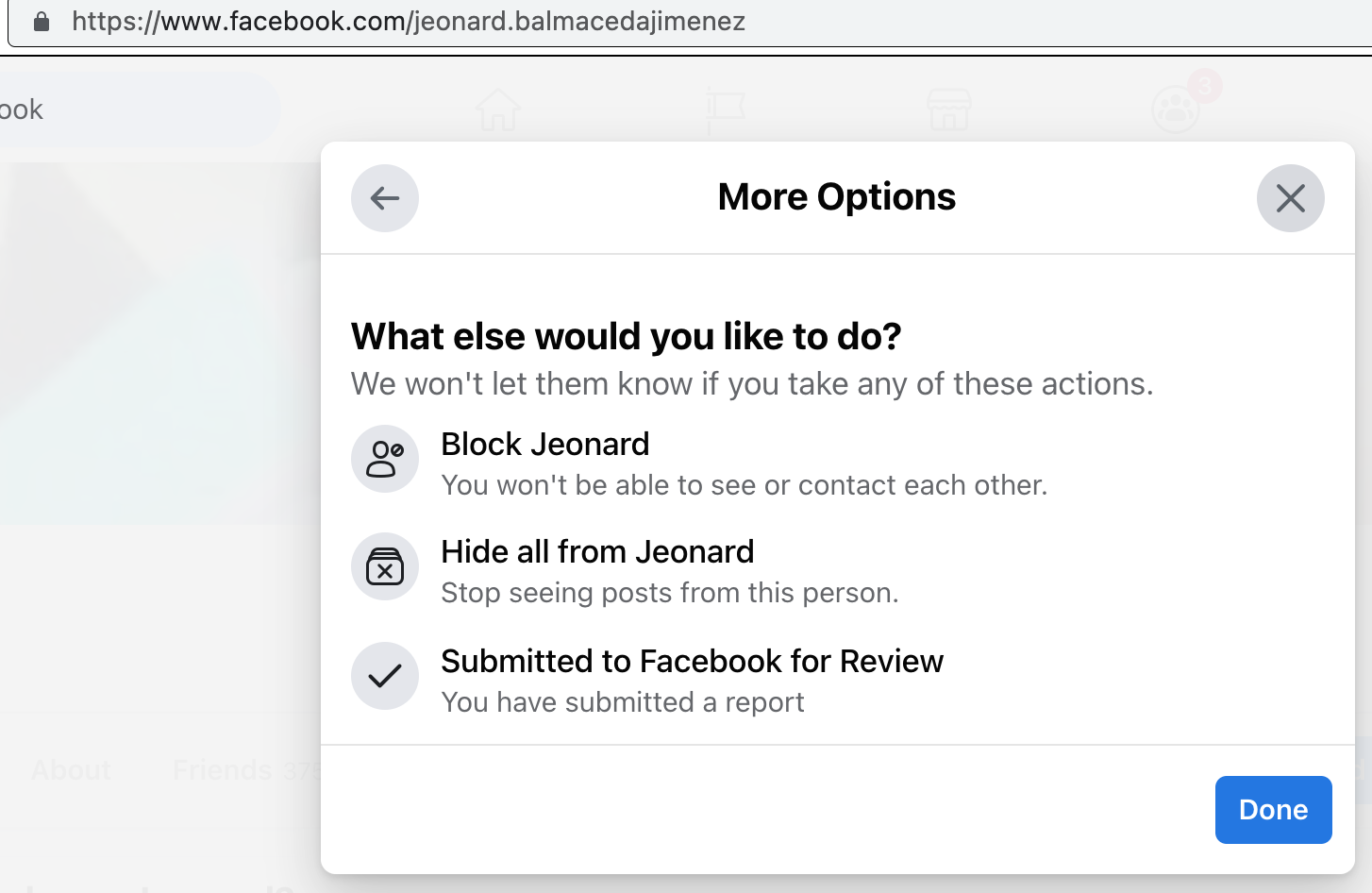1372x893 pixels.
Task: Click the Facebook profile URL in address bar
Action: tap(408, 22)
